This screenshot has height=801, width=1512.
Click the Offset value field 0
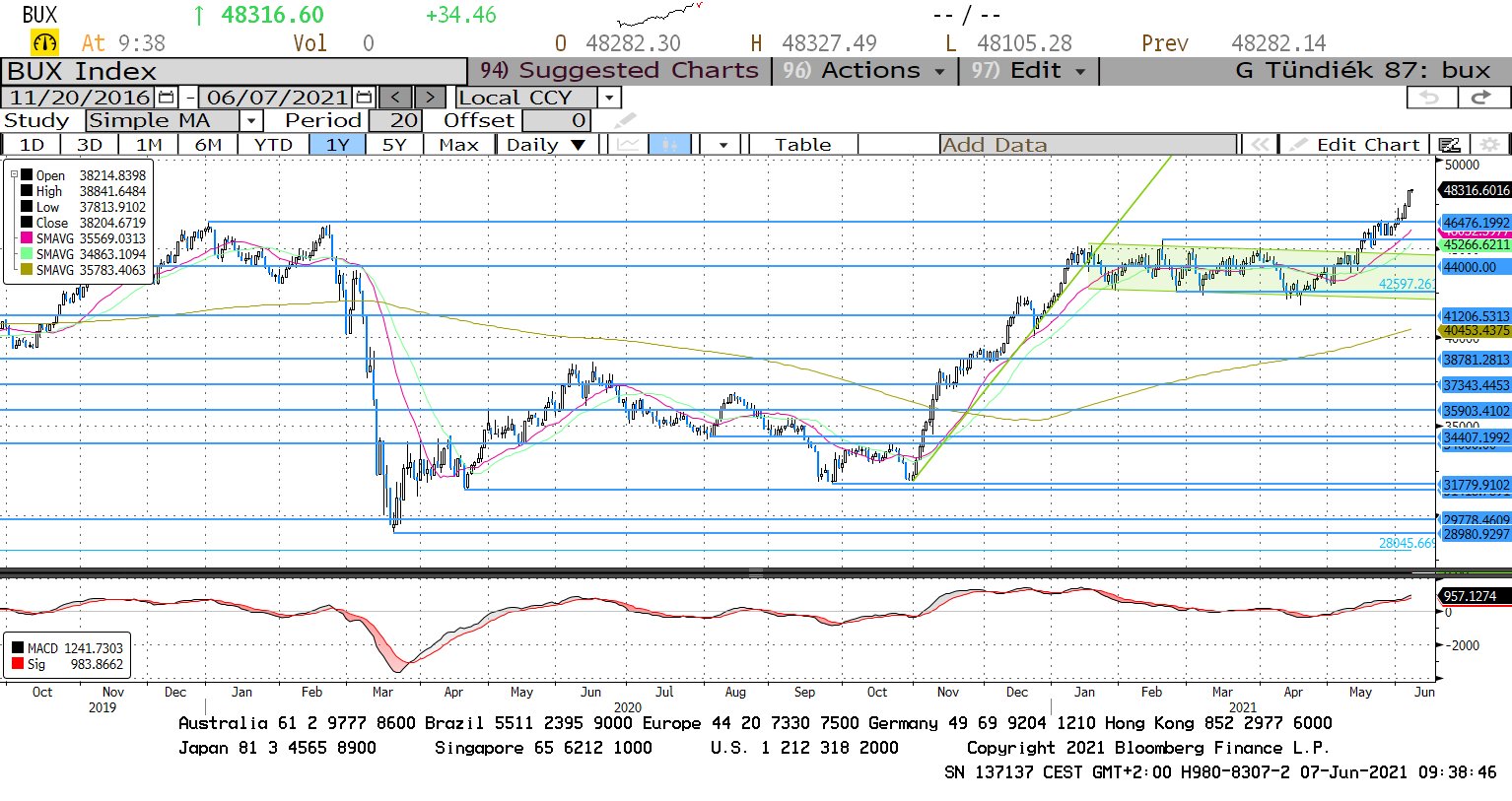tap(557, 121)
